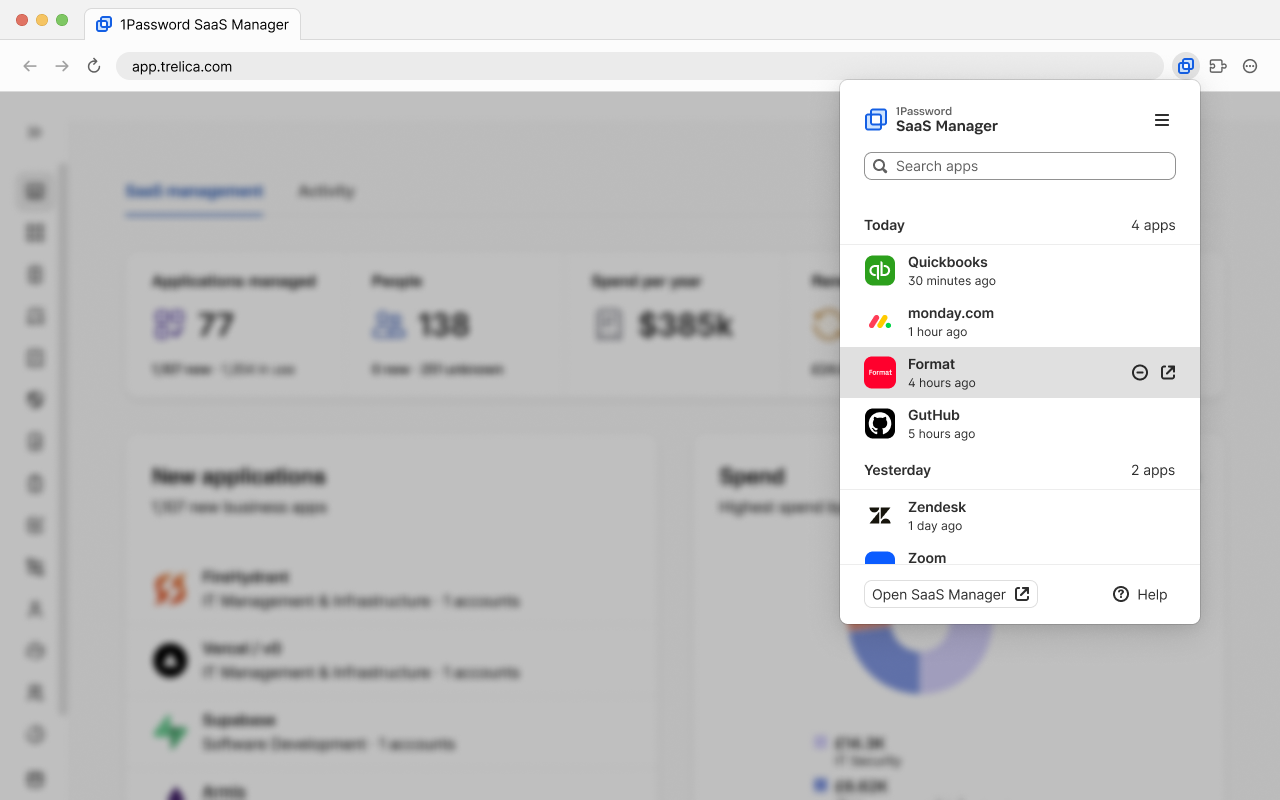Screen dimensions: 1280x800
Task: Select the GutHub app row
Action: pos(1019,423)
